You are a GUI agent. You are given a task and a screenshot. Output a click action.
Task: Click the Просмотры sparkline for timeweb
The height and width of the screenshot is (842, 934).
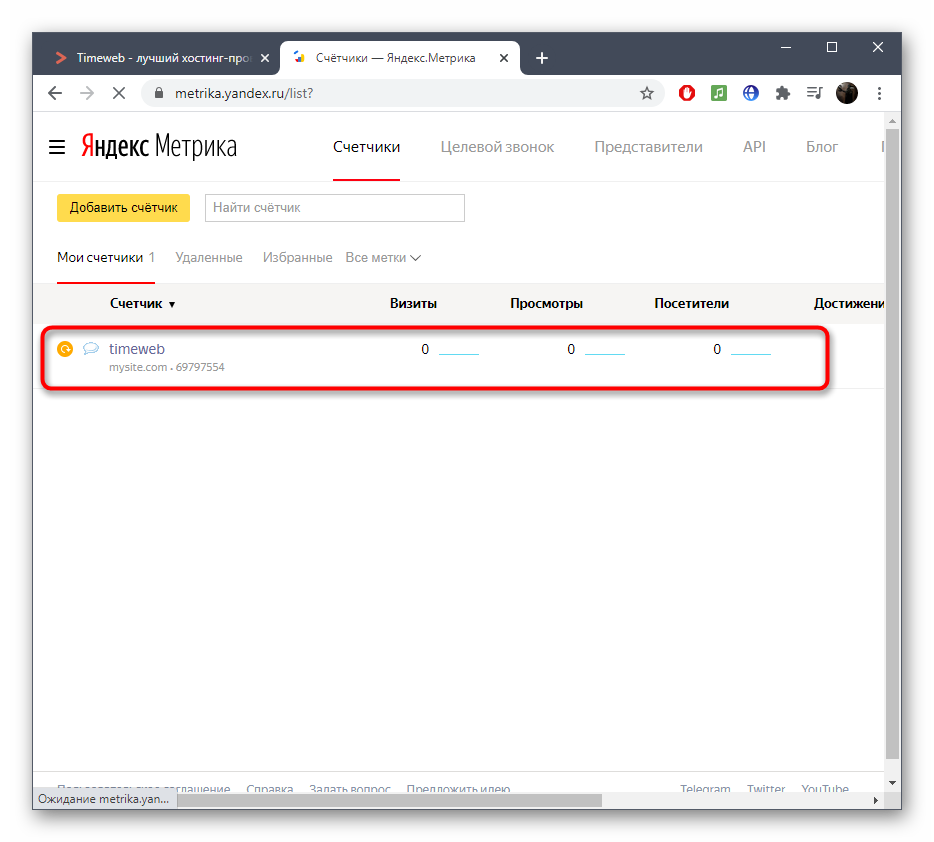605,353
